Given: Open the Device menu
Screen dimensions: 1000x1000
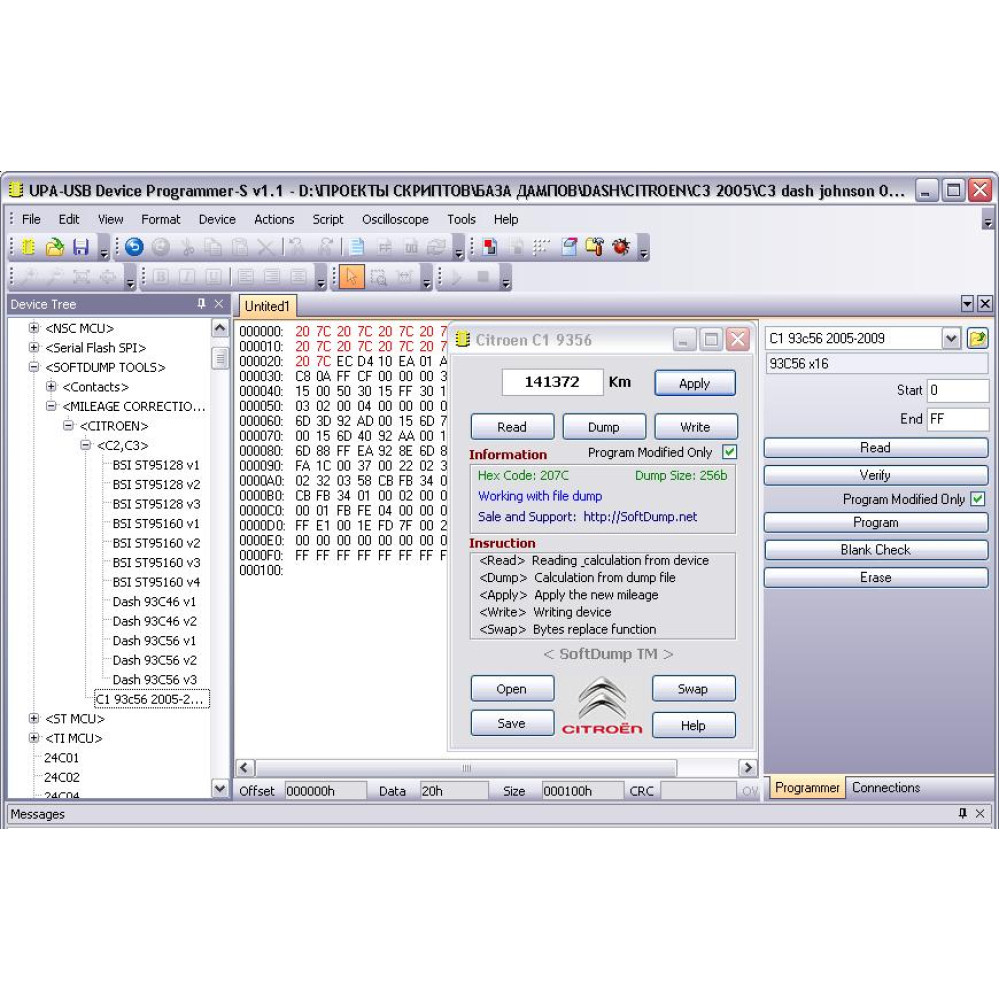Looking at the screenshot, I should [x=217, y=219].
